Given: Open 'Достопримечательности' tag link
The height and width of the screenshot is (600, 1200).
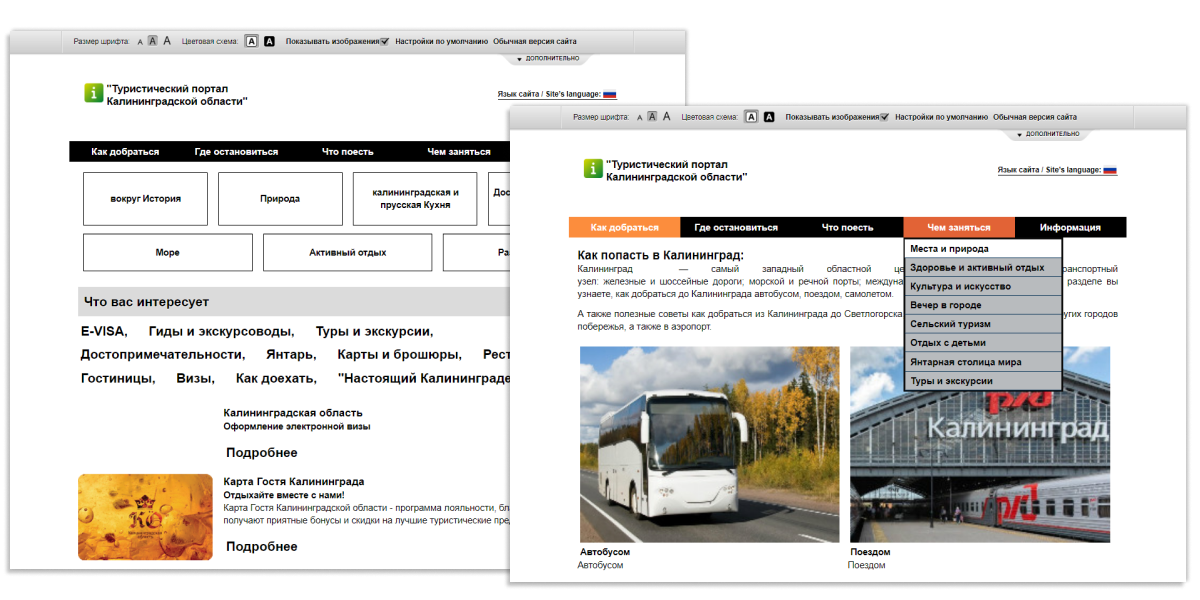Looking at the screenshot, I should pyautogui.click(x=163, y=355).
